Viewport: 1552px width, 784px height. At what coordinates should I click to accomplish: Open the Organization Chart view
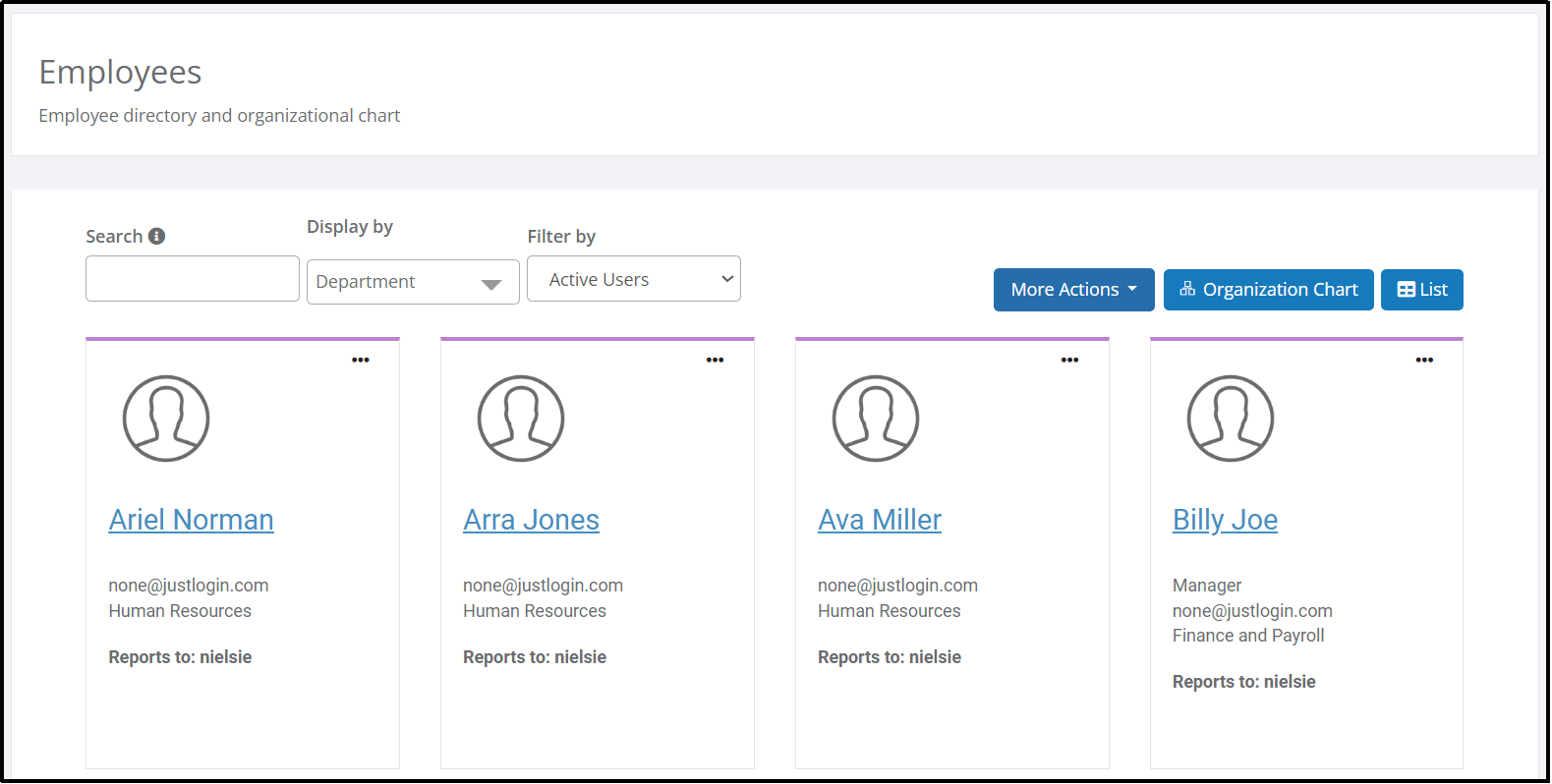click(x=1269, y=290)
